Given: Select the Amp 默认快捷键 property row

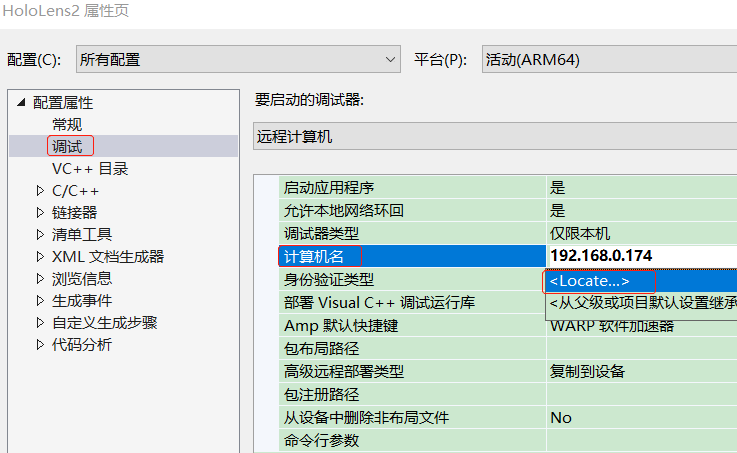Looking at the screenshot, I should 412,325.
